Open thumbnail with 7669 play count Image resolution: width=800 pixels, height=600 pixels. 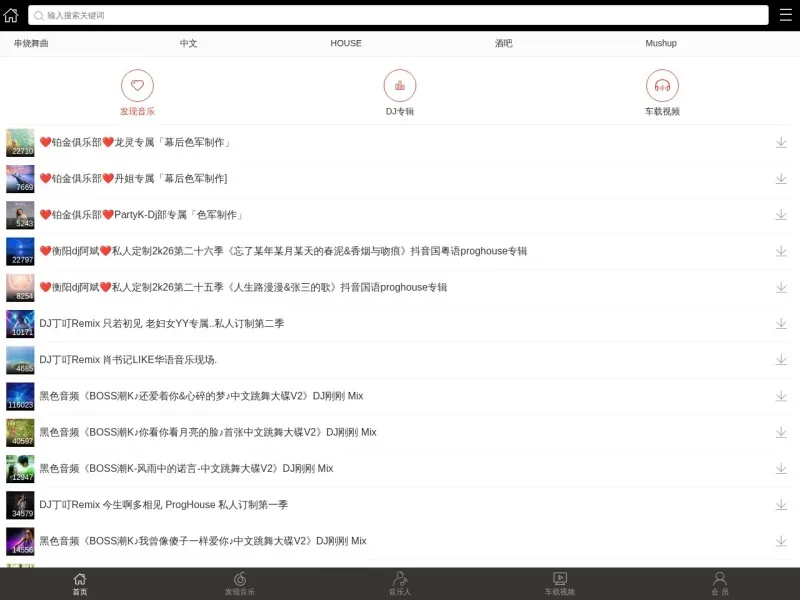[20, 179]
